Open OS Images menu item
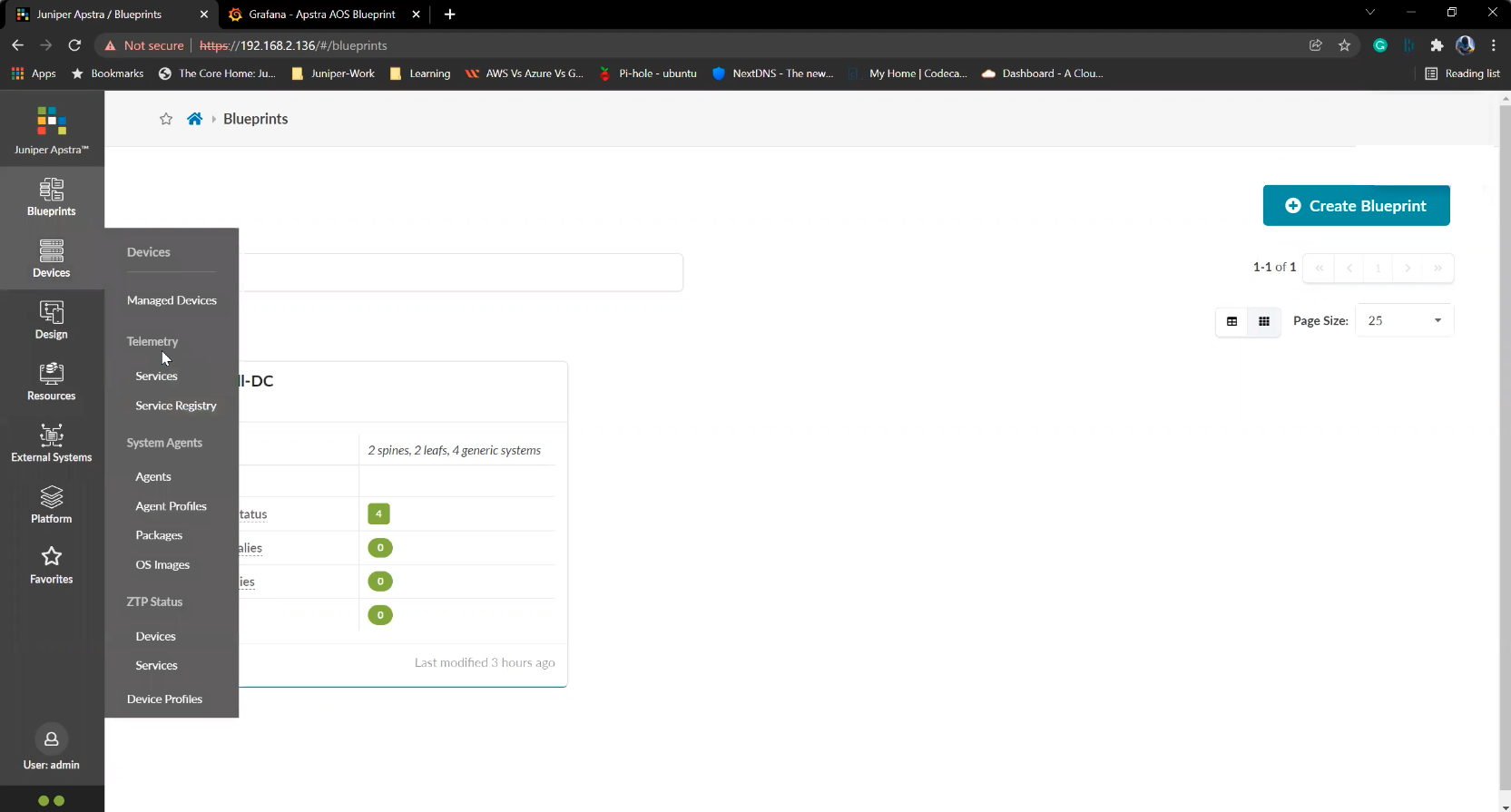Image resolution: width=1511 pixels, height=812 pixels. click(162, 564)
